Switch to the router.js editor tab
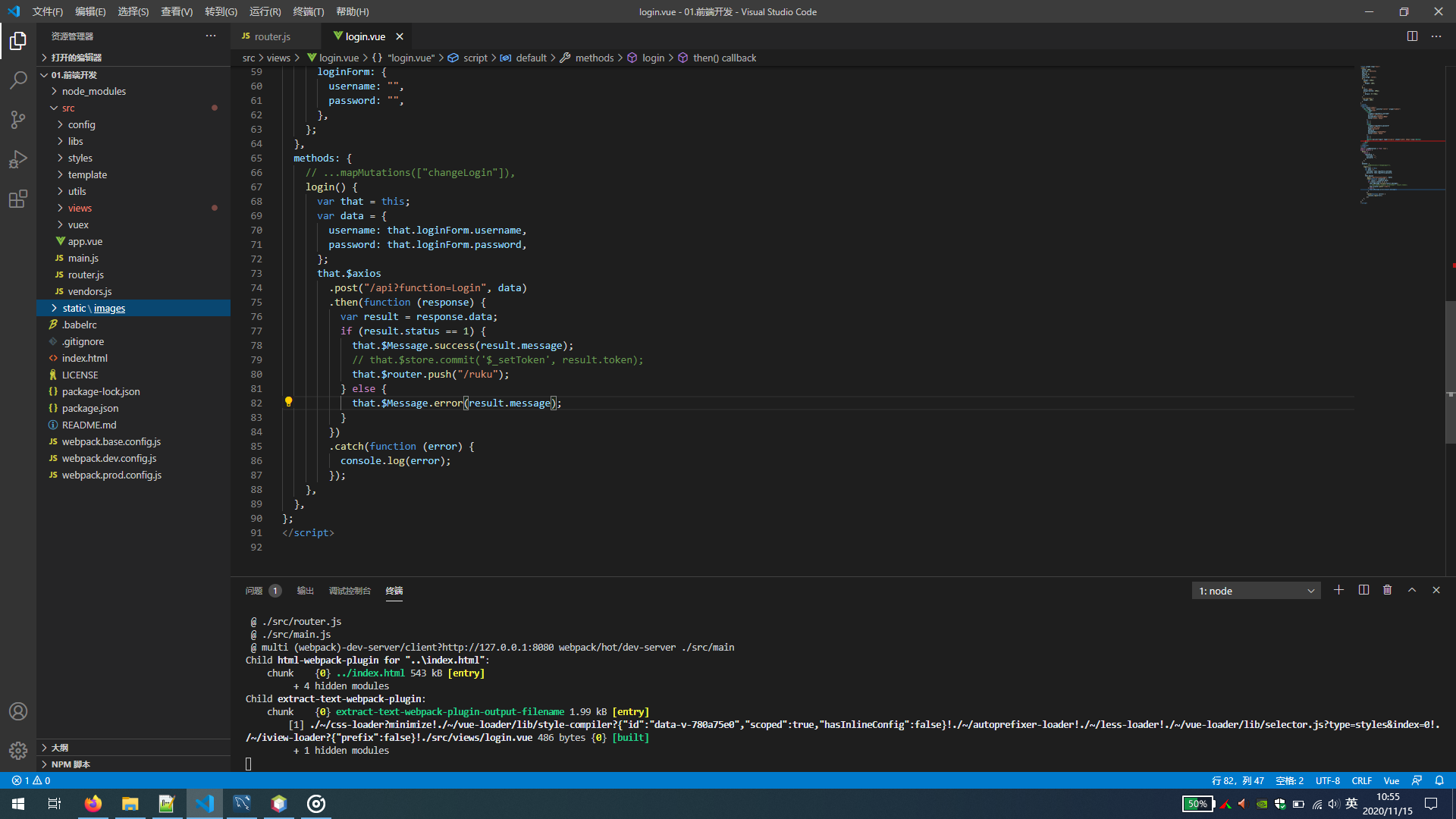The width and height of the screenshot is (1456, 819). point(271,36)
